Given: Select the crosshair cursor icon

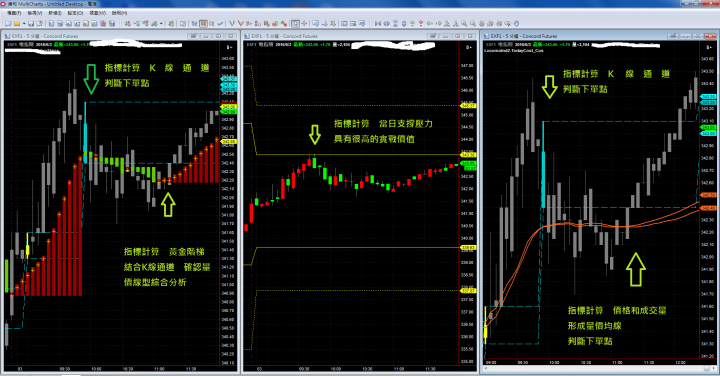Looking at the screenshot, I should click(x=304, y=23).
